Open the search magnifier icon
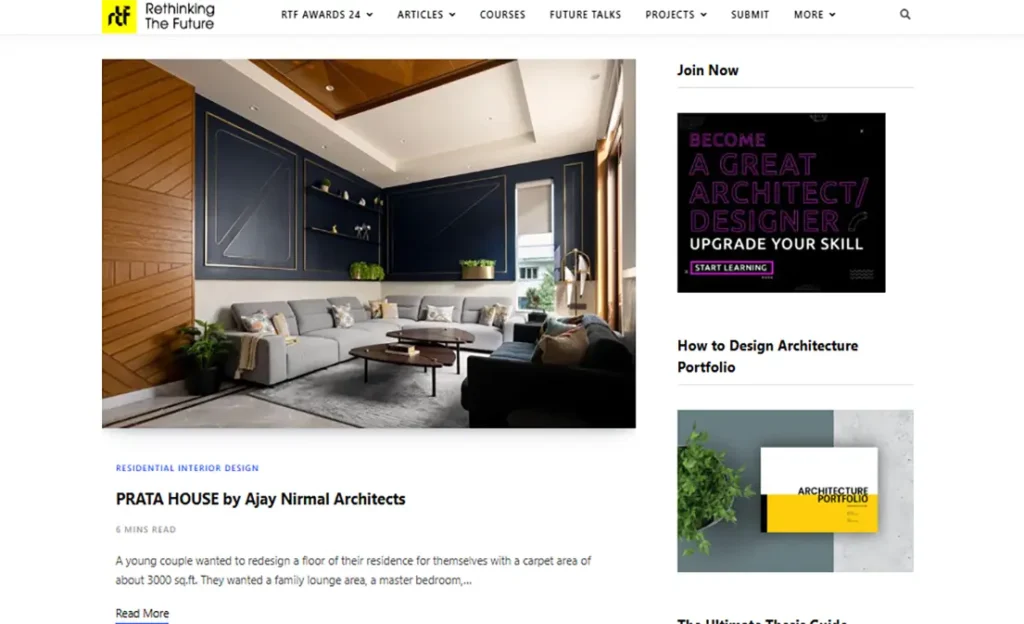Screen dimensions: 1024x624 click(904, 14)
